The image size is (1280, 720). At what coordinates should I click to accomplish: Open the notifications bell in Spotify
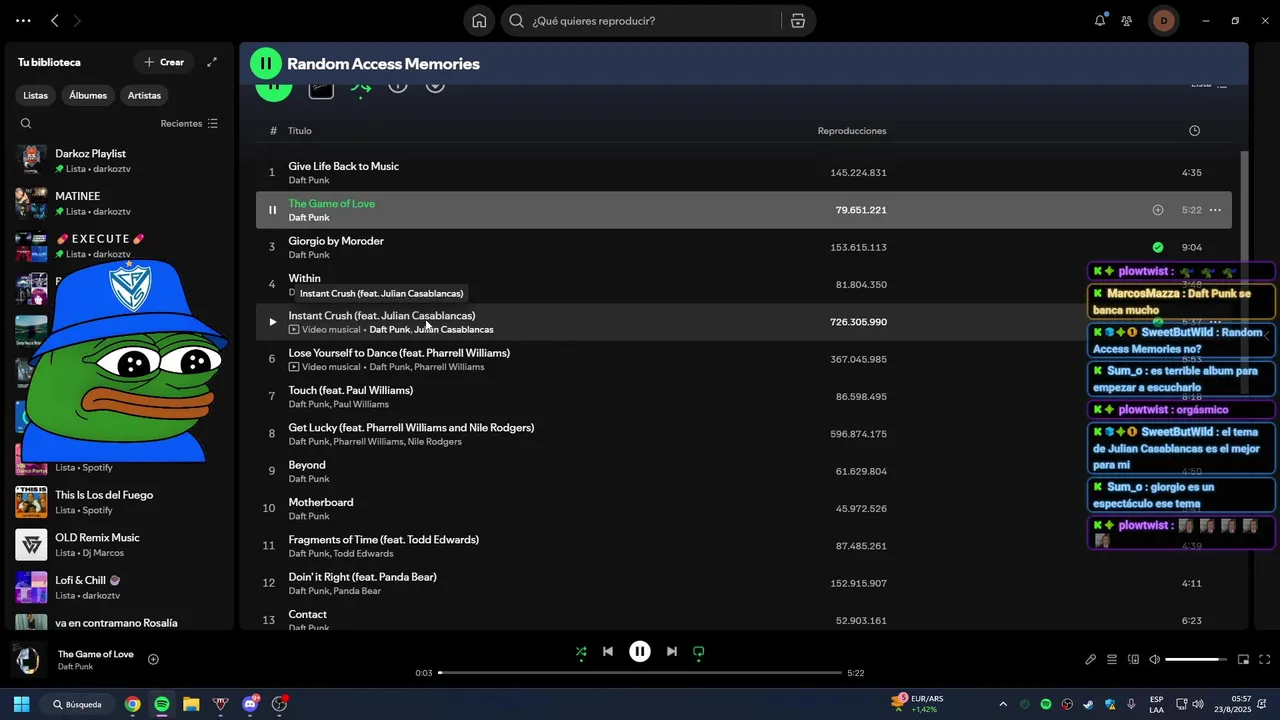[x=1100, y=20]
